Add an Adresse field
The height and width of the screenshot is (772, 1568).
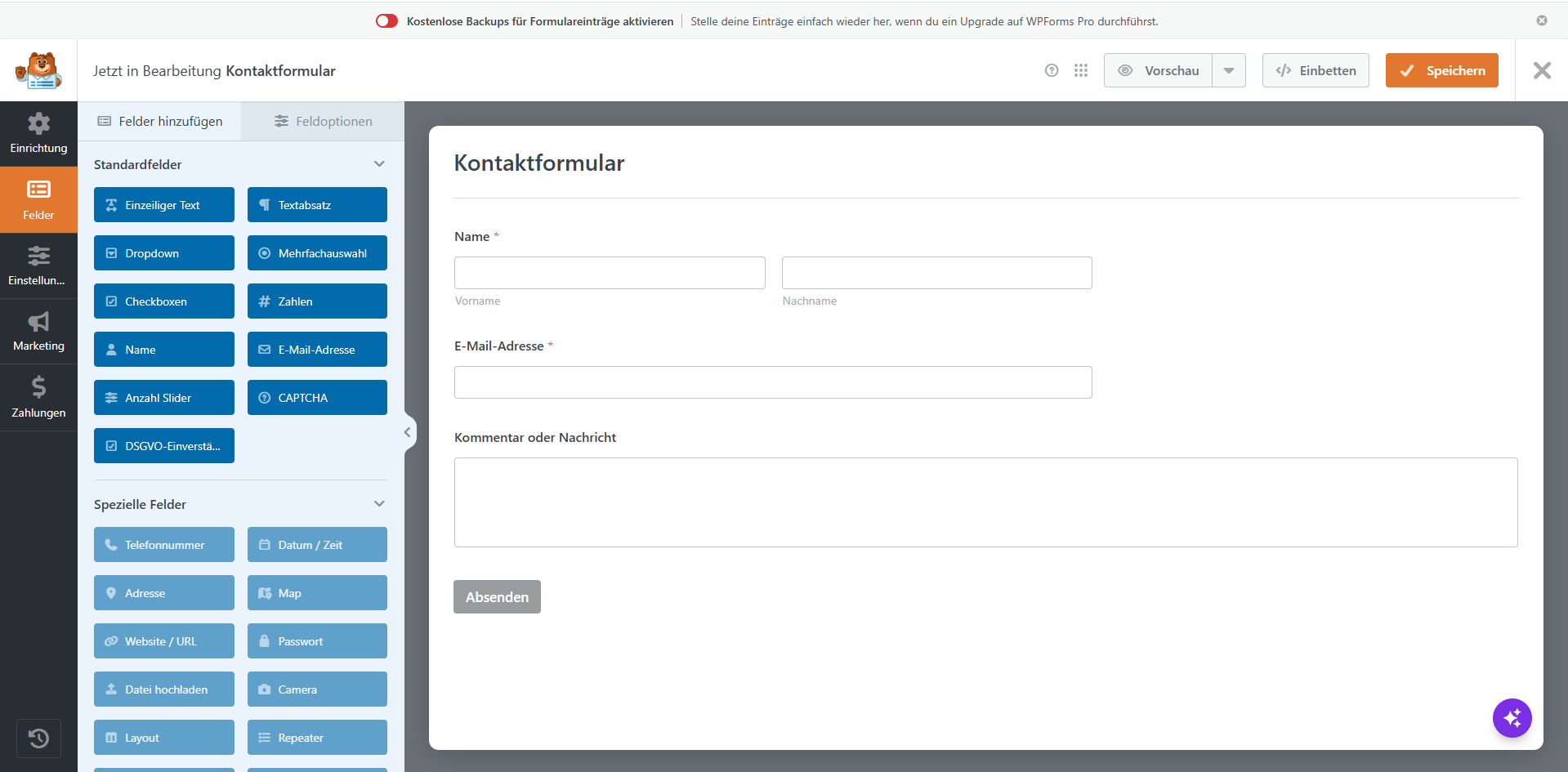coord(164,593)
